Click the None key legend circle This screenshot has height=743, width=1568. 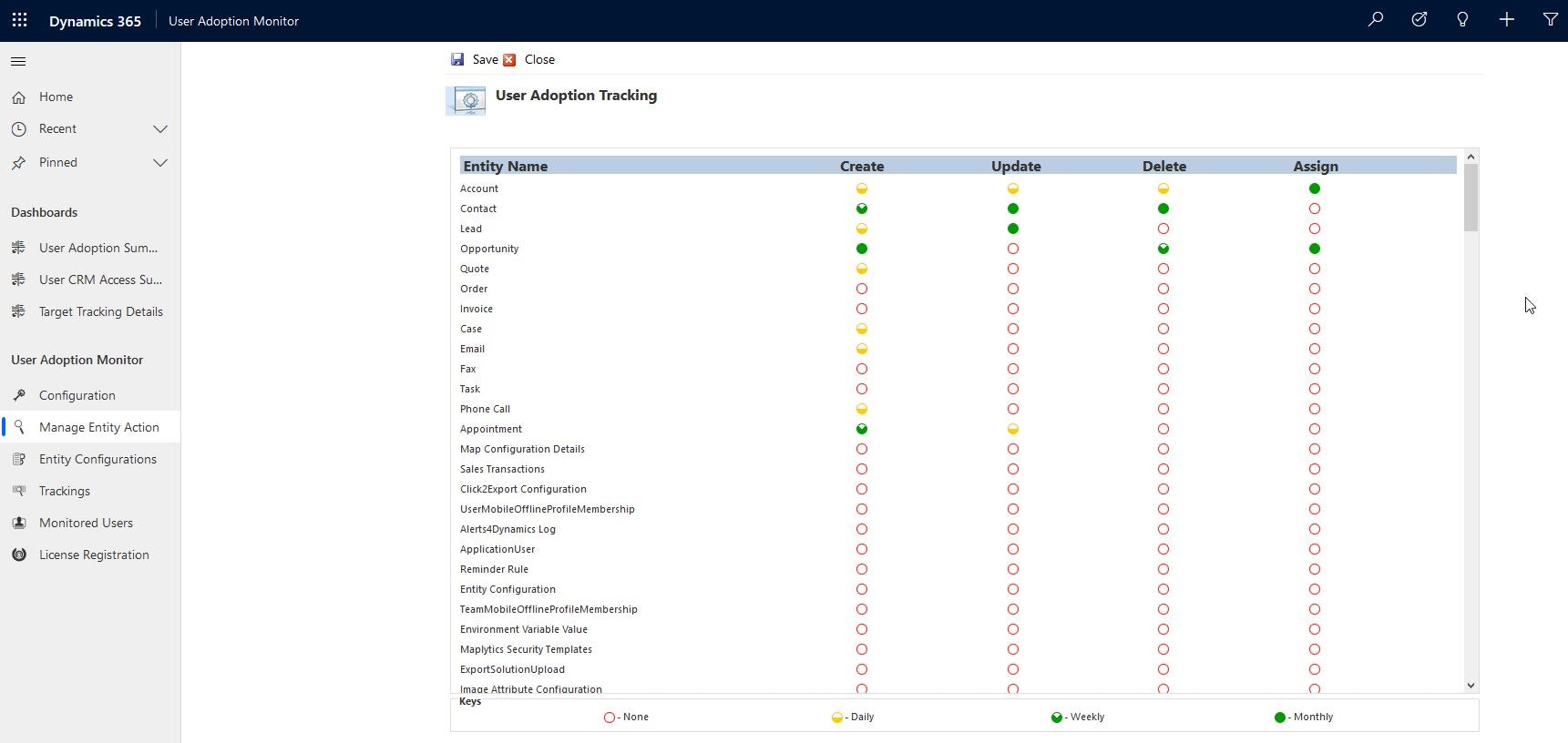click(610, 718)
